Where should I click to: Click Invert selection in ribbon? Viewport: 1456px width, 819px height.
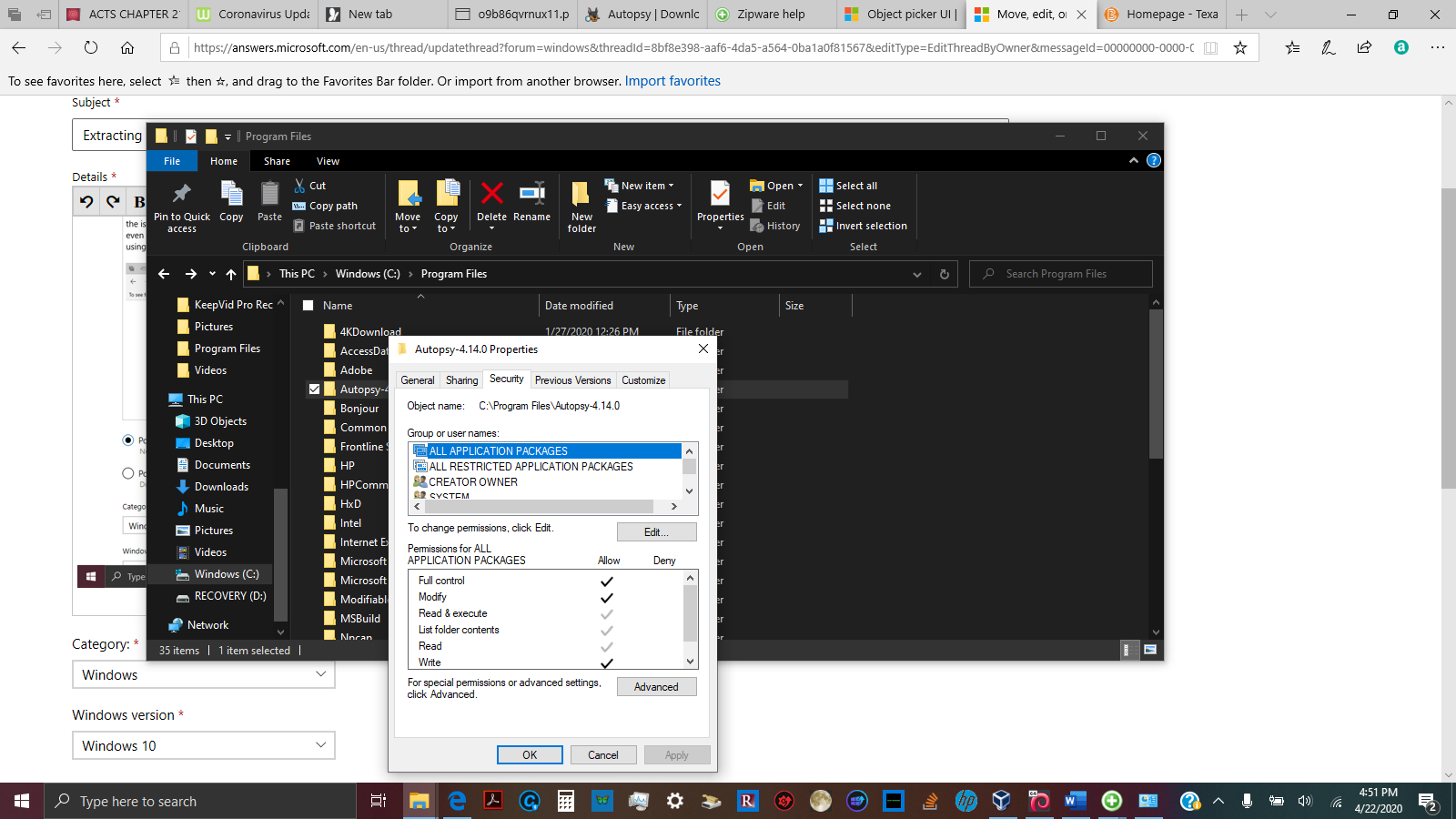coord(864,226)
